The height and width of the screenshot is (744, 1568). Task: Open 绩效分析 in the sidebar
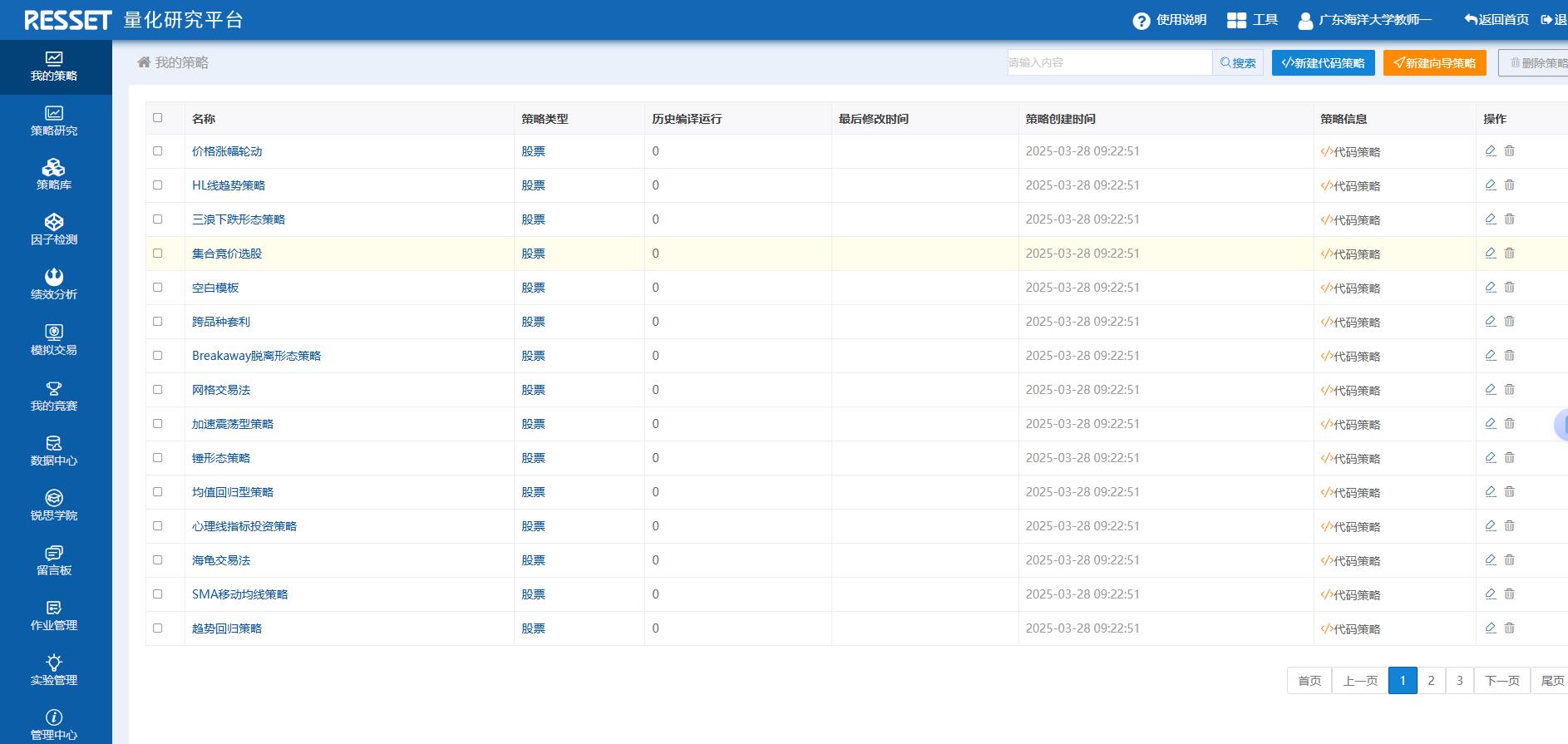pos(54,285)
